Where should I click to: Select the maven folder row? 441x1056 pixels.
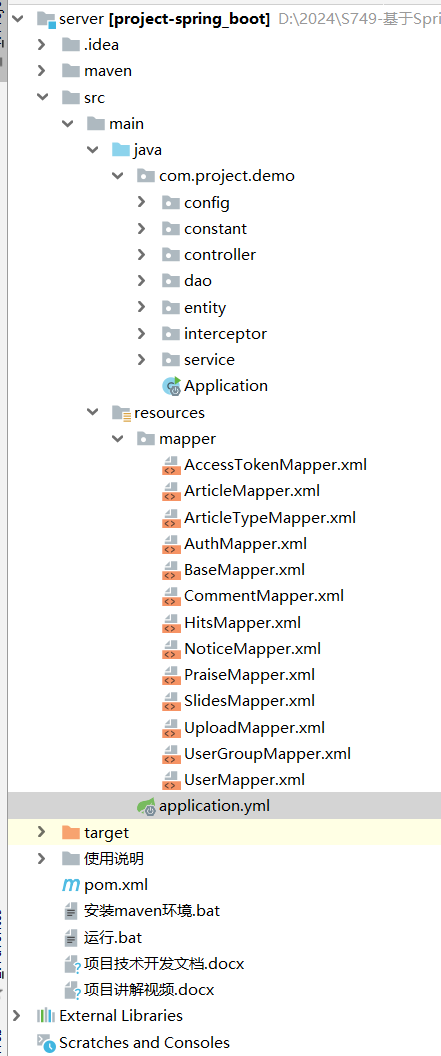coord(108,71)
